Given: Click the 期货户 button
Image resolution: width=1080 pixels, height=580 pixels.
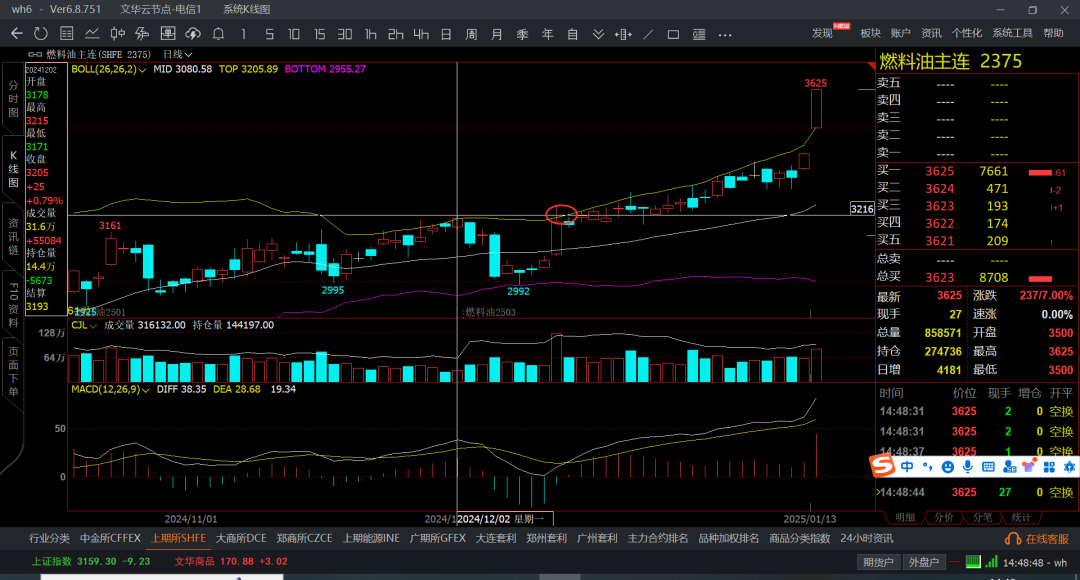Looking at the screenshot, I should [x=878, y=562].
